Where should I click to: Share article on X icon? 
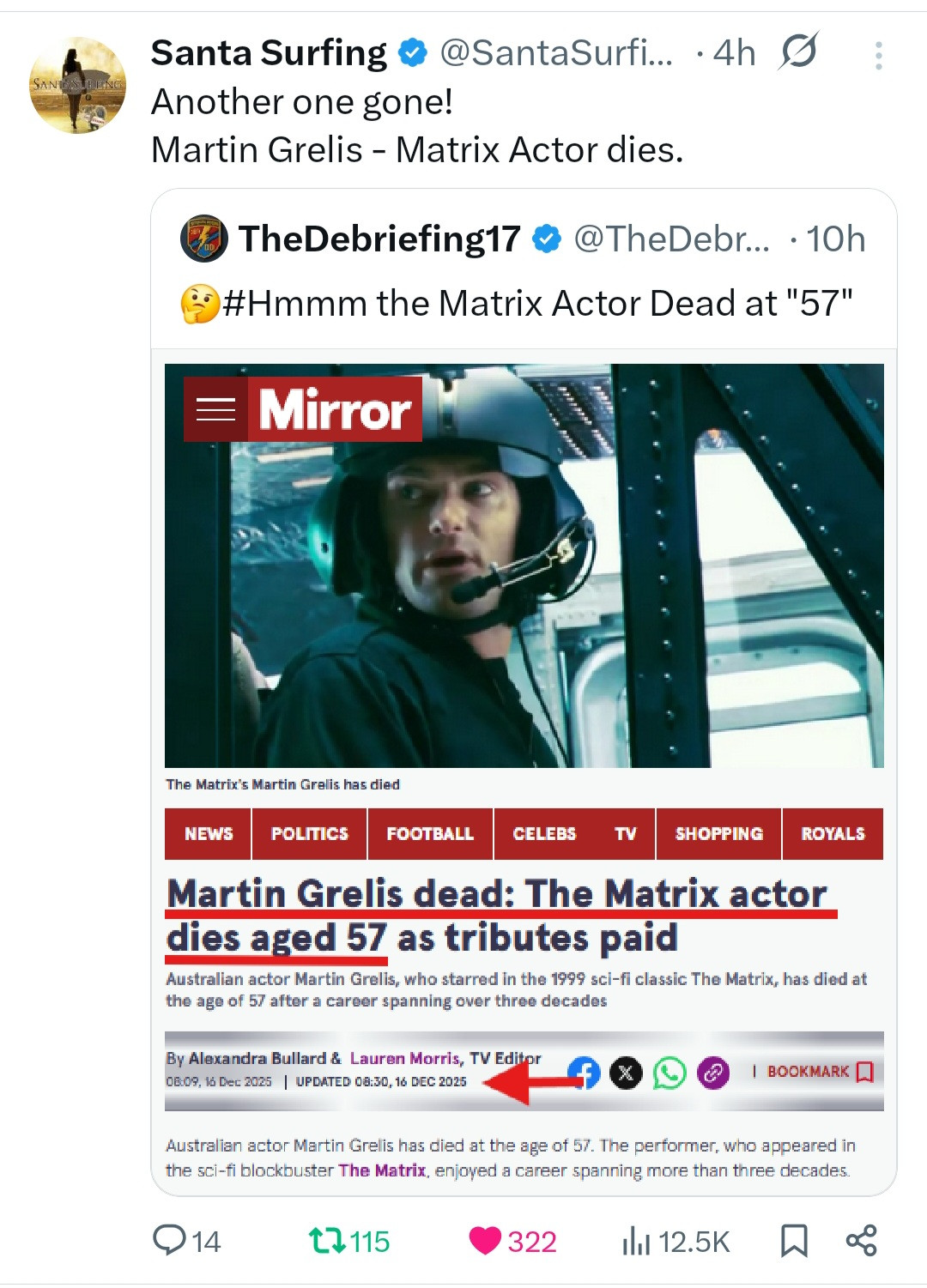pyautogui.click(x=626, y=1073)
